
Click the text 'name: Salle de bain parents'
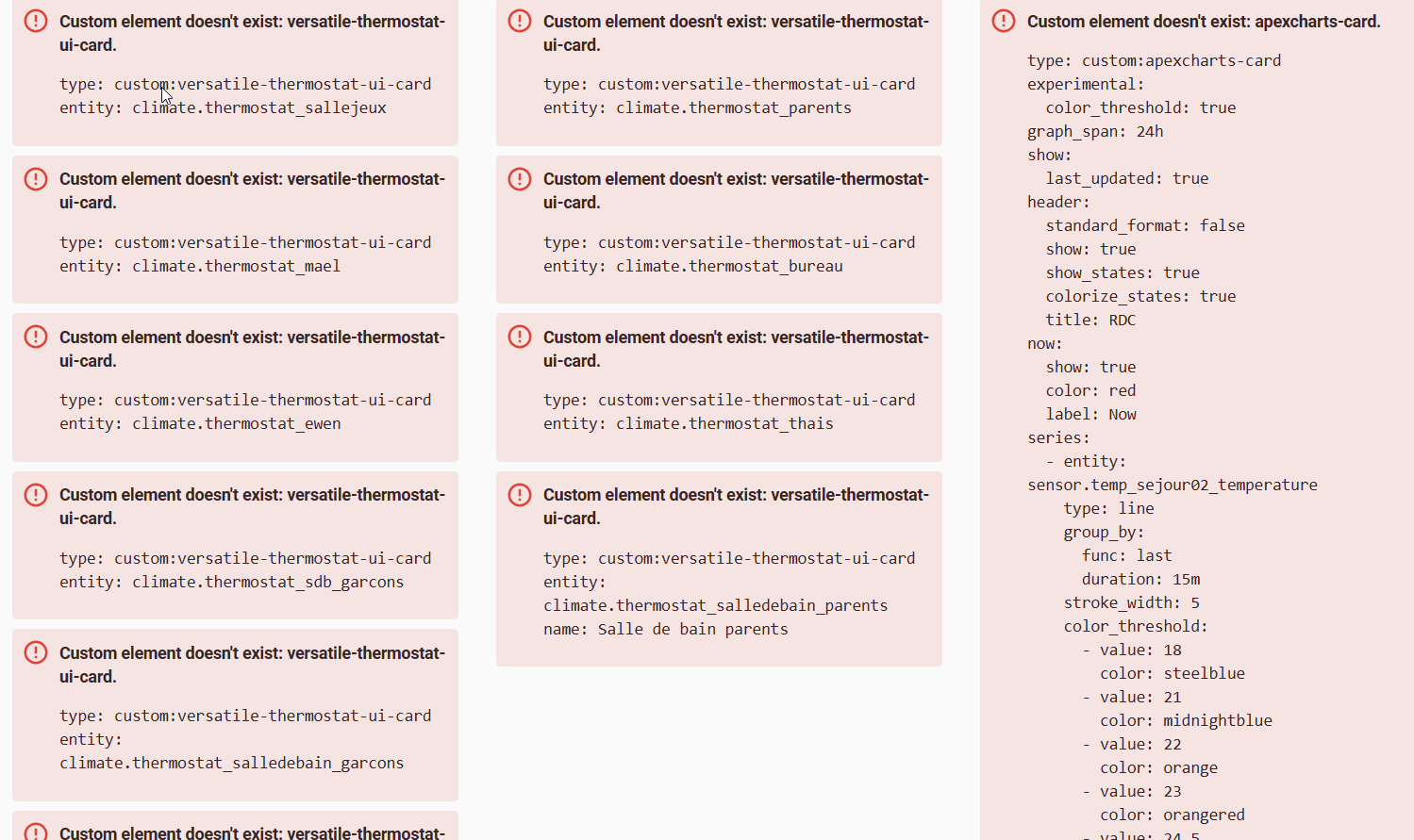click(x=666, y=629)
